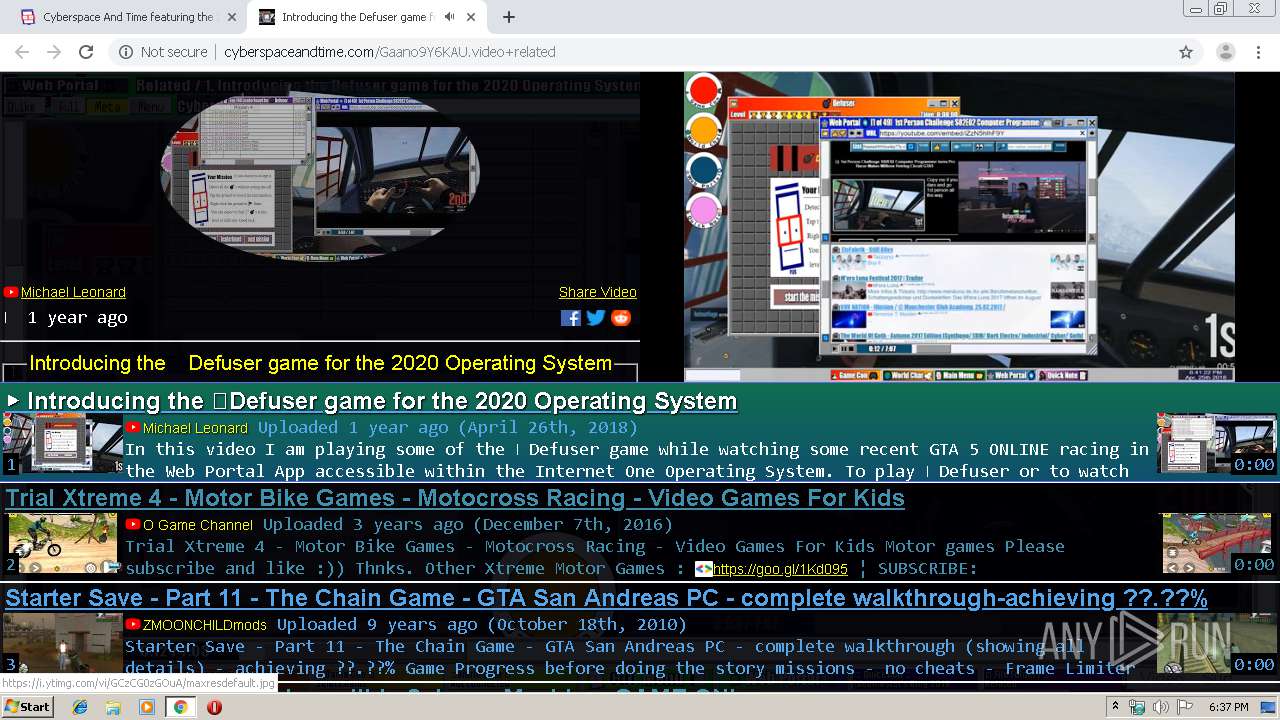Open Starter Save thumbnail numbered 3
Screen dimensions: 1280x720
[x=62, y=643]
